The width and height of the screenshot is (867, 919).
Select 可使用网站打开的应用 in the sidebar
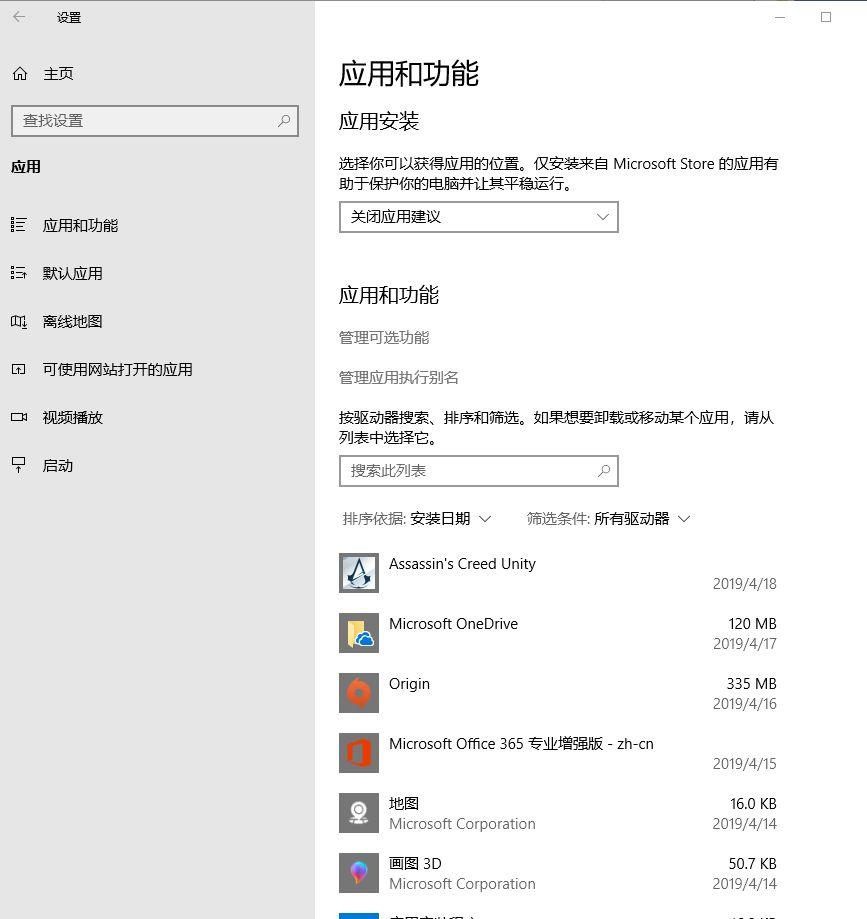118,369
